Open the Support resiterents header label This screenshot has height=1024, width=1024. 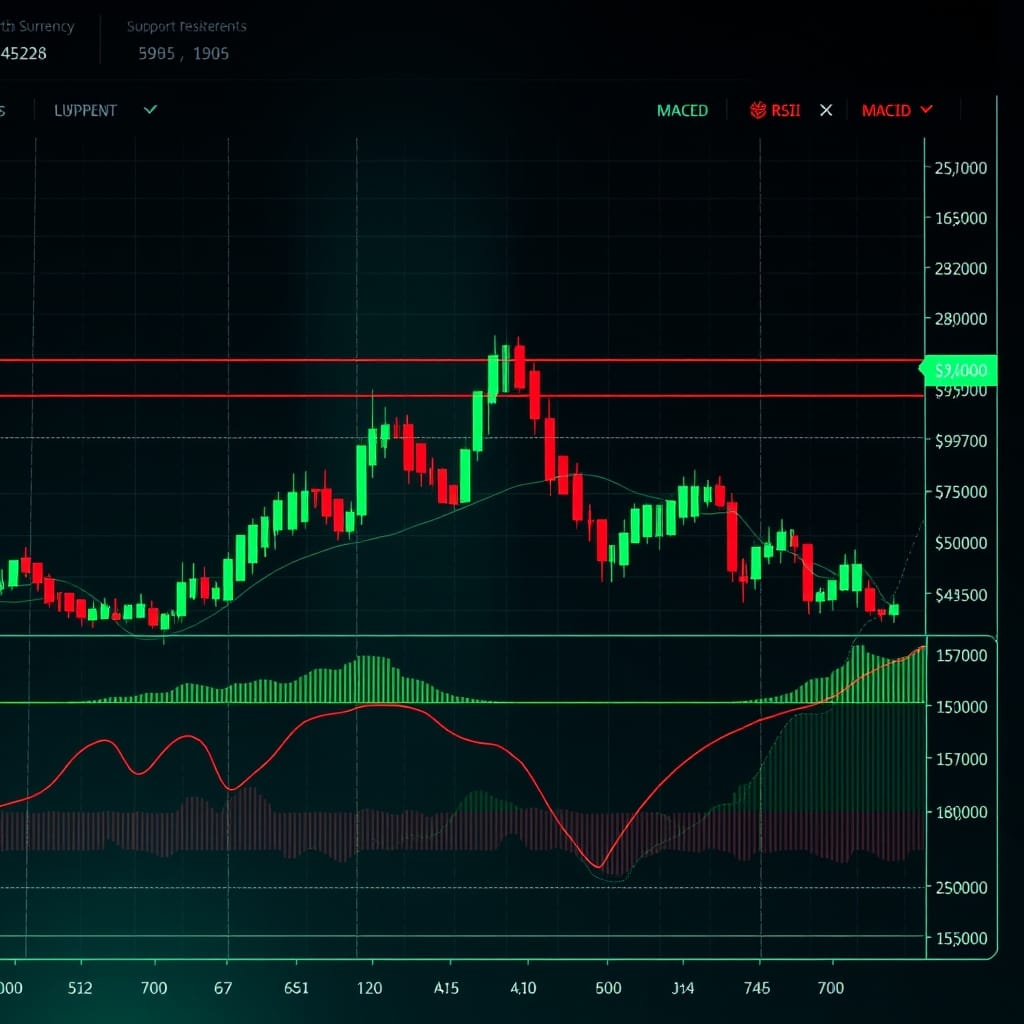pos(187,26)
